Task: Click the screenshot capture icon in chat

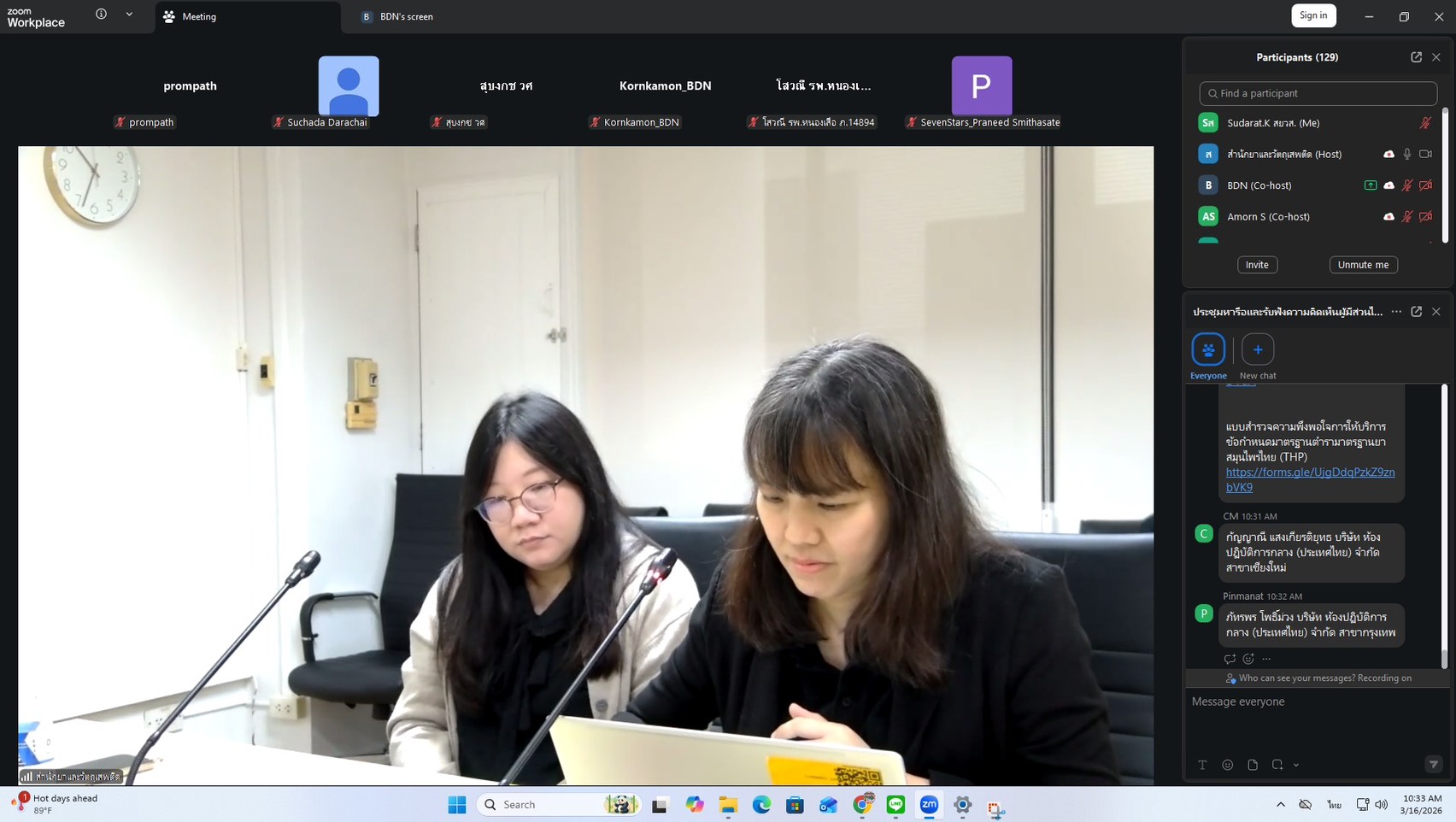Action: [x=1277, y=765]
